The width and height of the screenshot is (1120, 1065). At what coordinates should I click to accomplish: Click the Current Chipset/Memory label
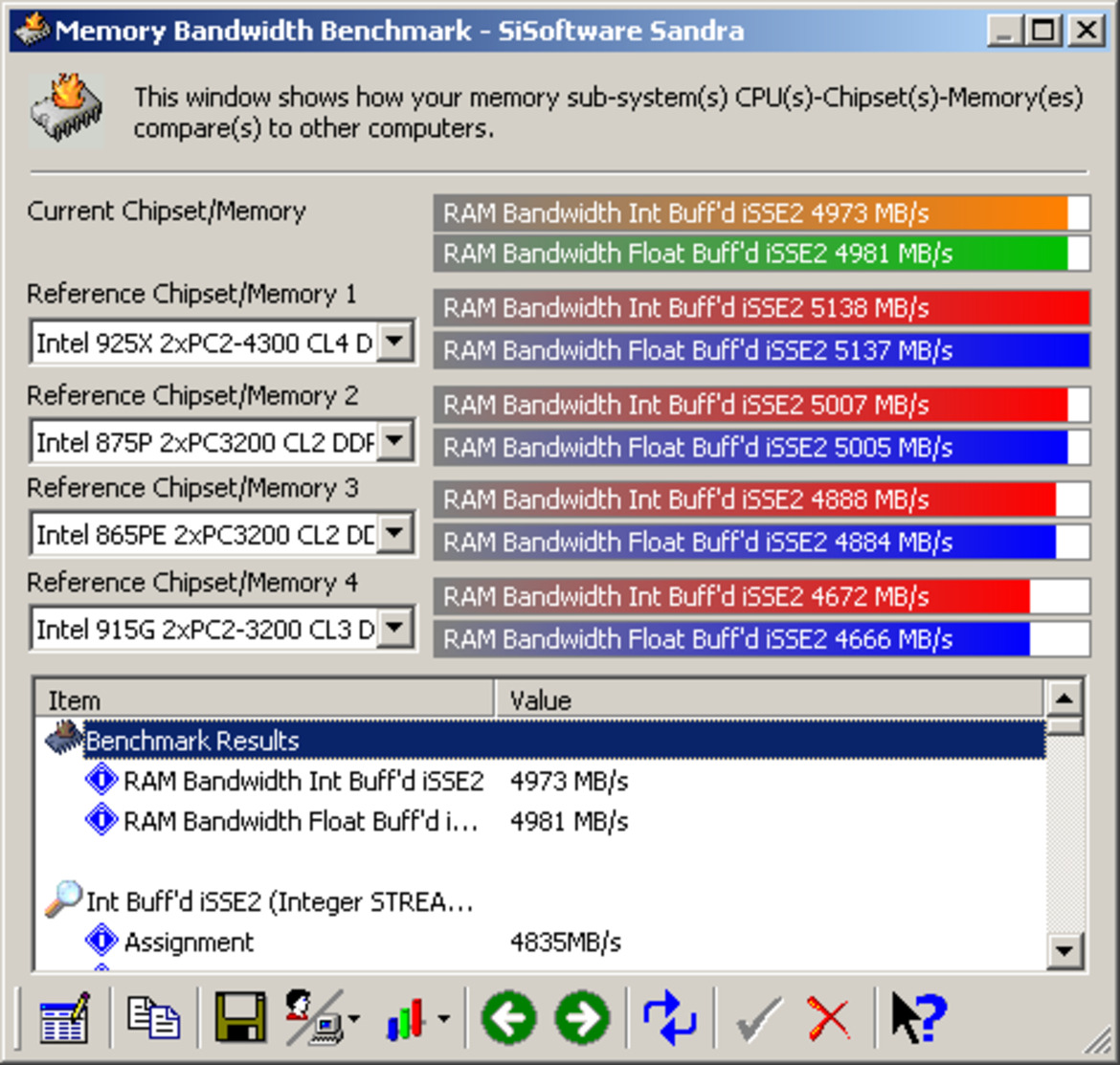coord(167,211)
